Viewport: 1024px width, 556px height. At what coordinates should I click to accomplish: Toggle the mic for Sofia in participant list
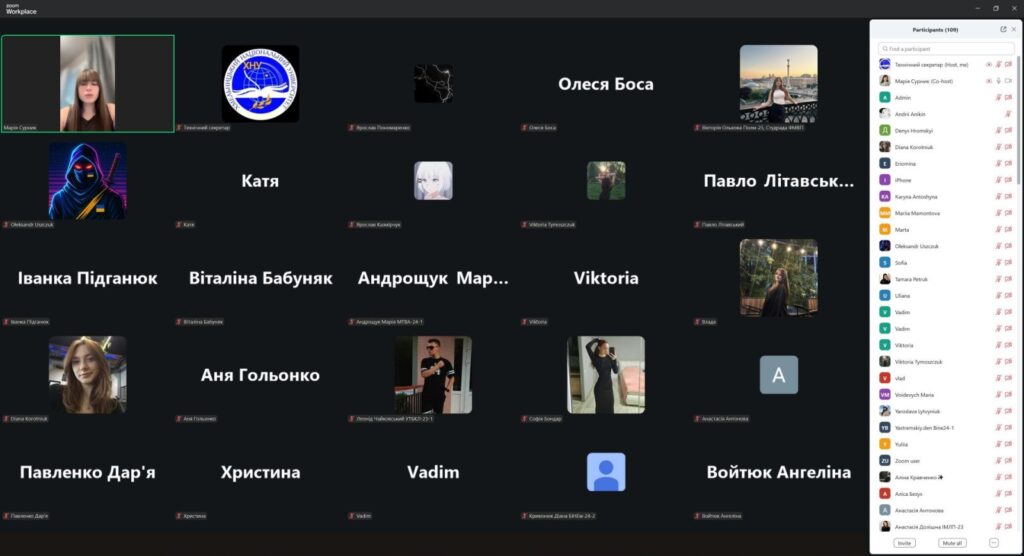[998, 262]
